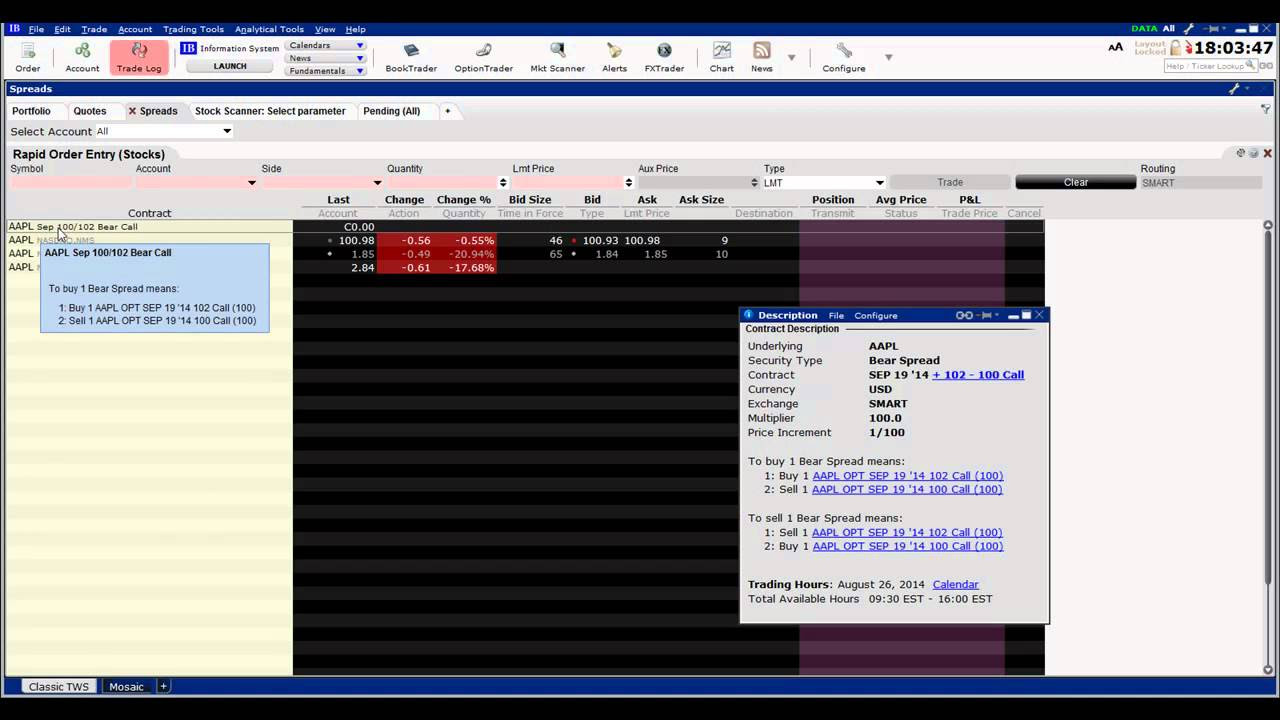The width and height of the screenshot is (1280, 720).
Task: Open the Trading Tools menu
Action: tap(193, 29)
